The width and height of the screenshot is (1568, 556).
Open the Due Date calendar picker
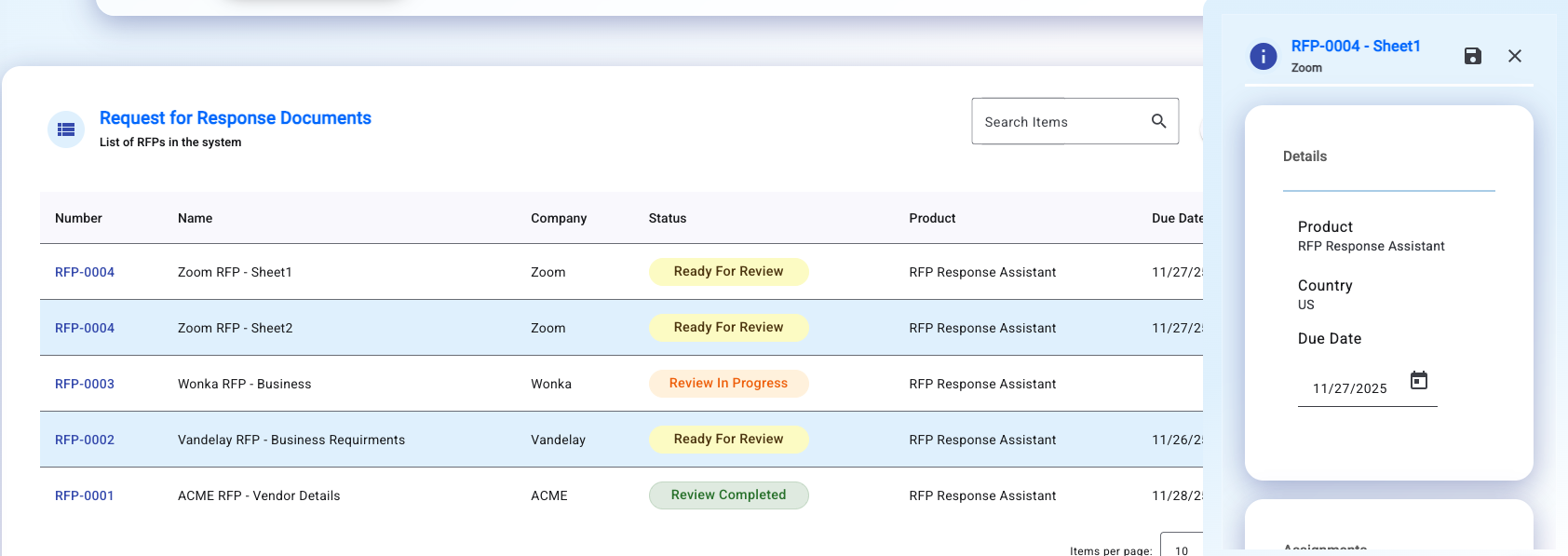pos(1419,380)
